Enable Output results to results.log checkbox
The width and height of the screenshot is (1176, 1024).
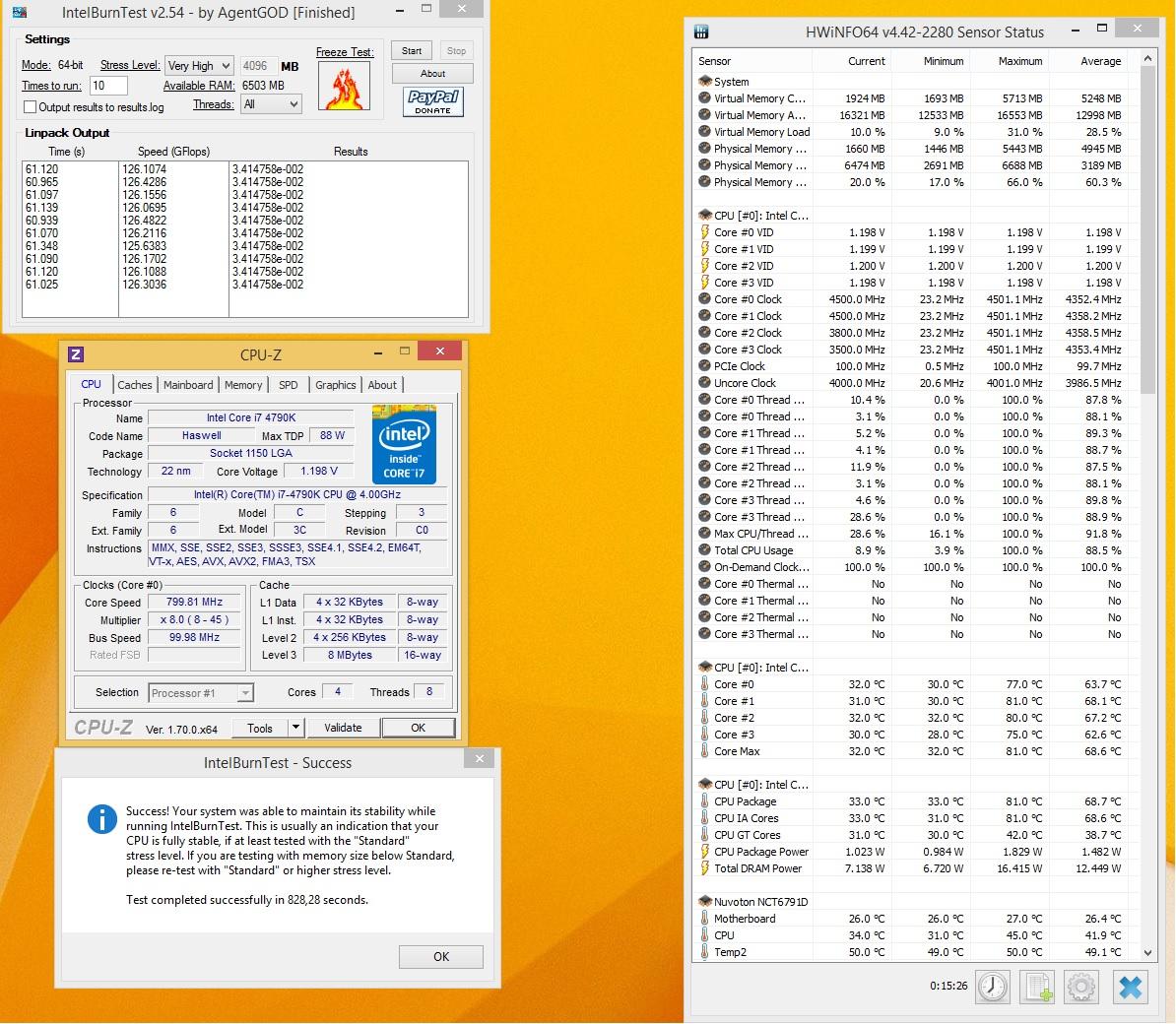(x=30, y=107)
